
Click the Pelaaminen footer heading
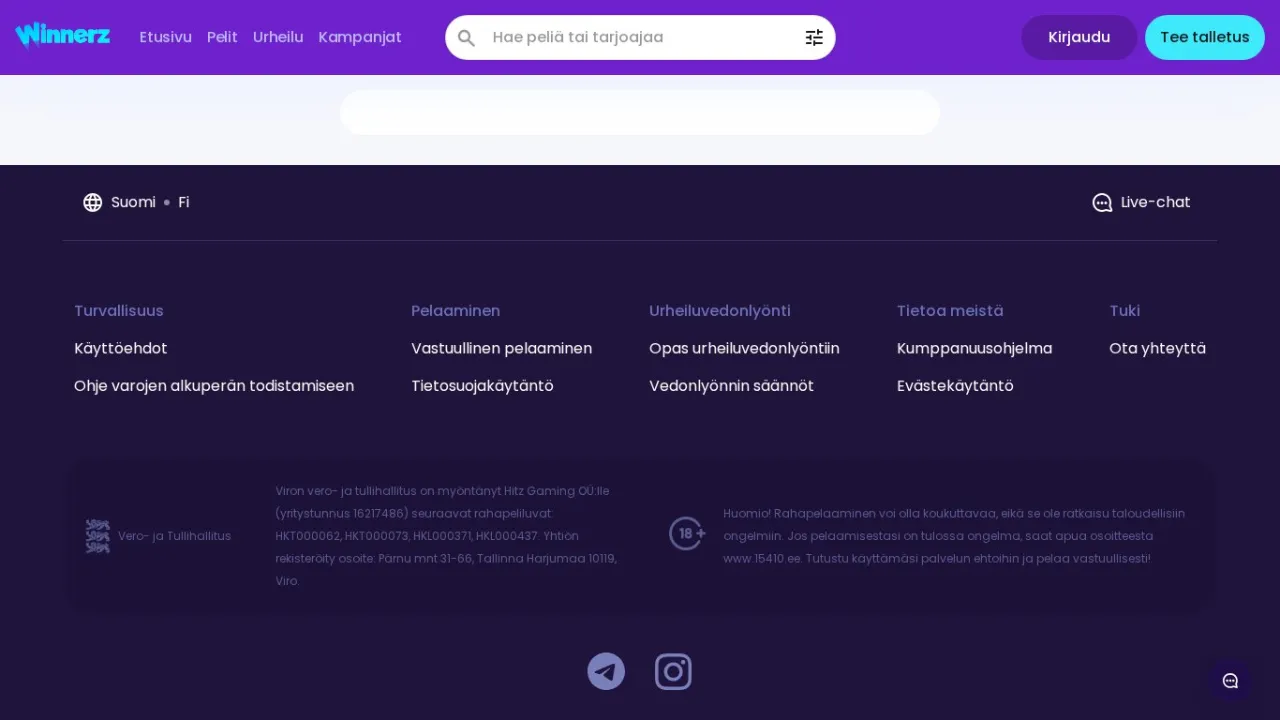(455, 311)
